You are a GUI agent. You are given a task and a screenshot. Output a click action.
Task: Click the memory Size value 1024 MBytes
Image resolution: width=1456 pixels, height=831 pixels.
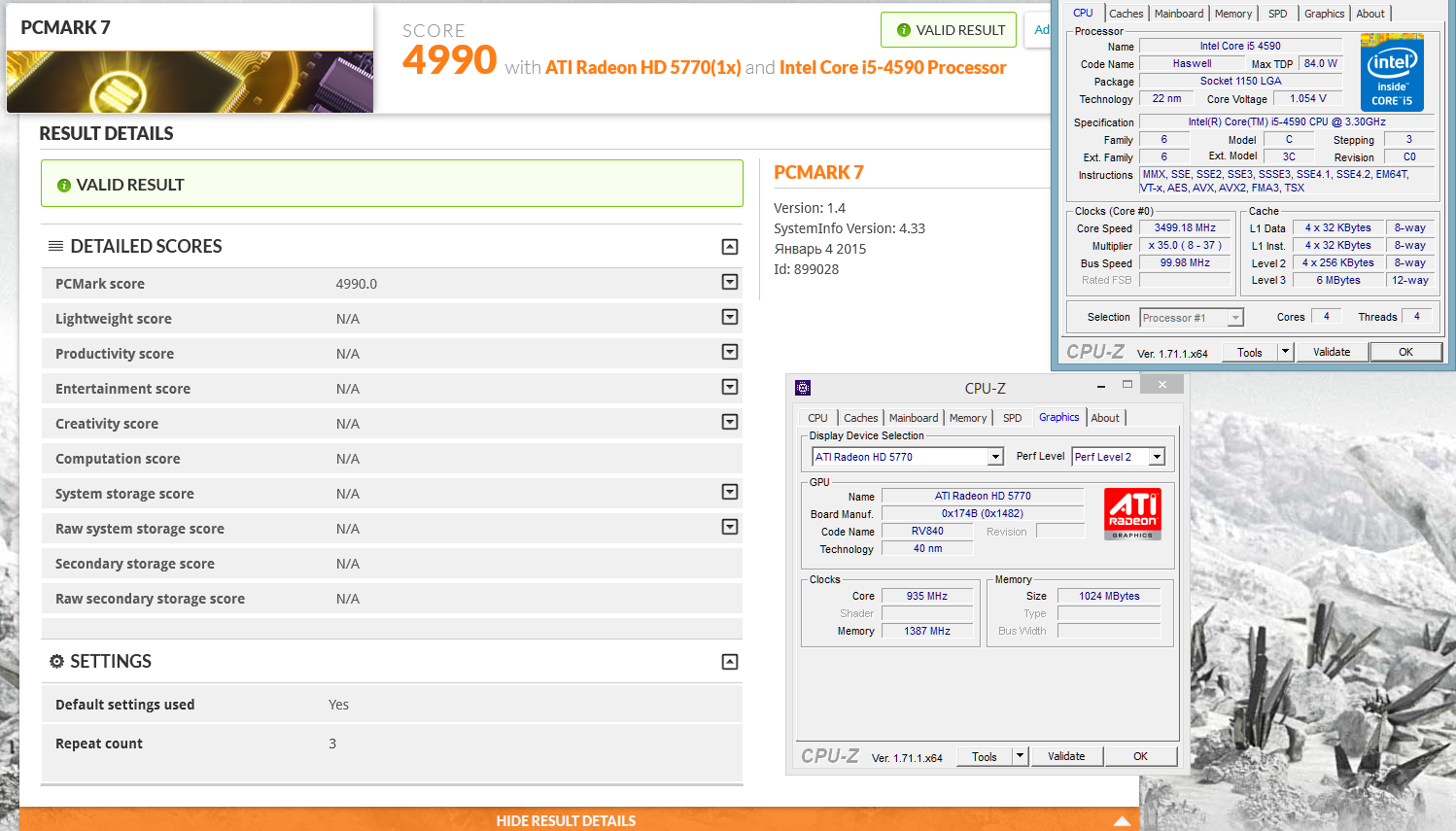tap(1109, 596)
